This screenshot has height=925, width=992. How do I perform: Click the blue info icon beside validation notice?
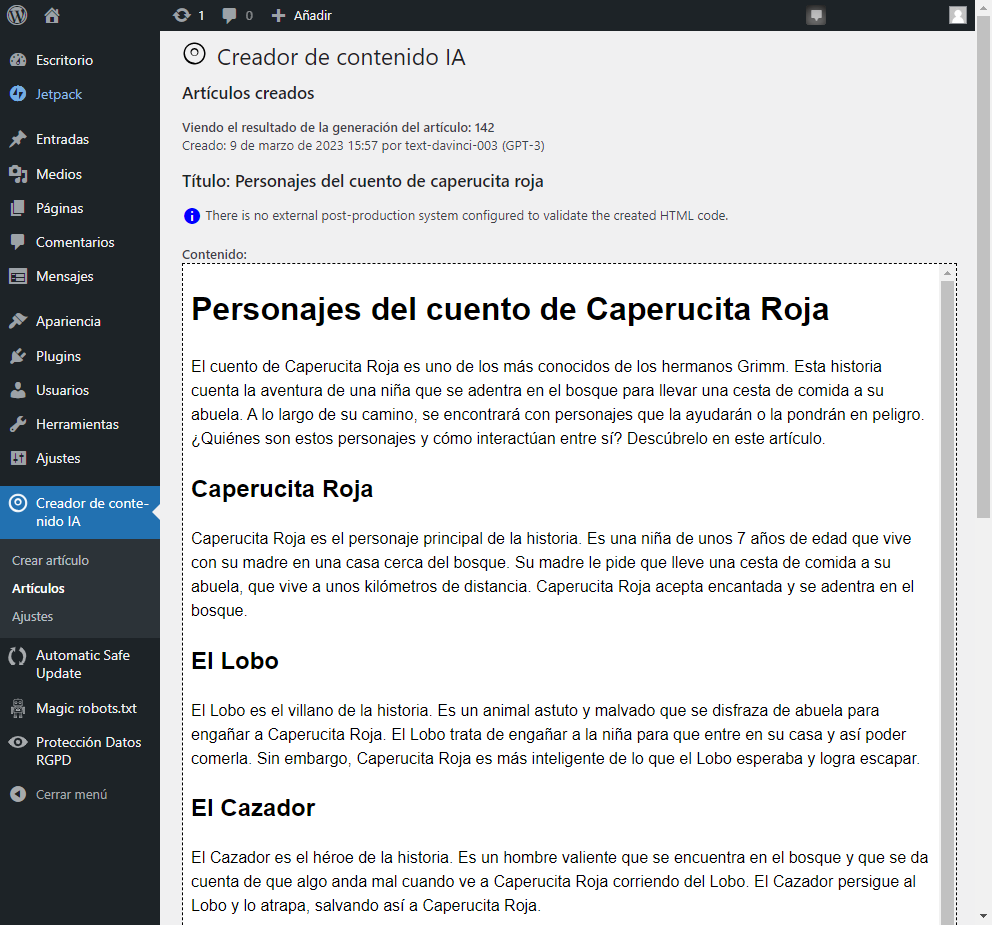192,216
